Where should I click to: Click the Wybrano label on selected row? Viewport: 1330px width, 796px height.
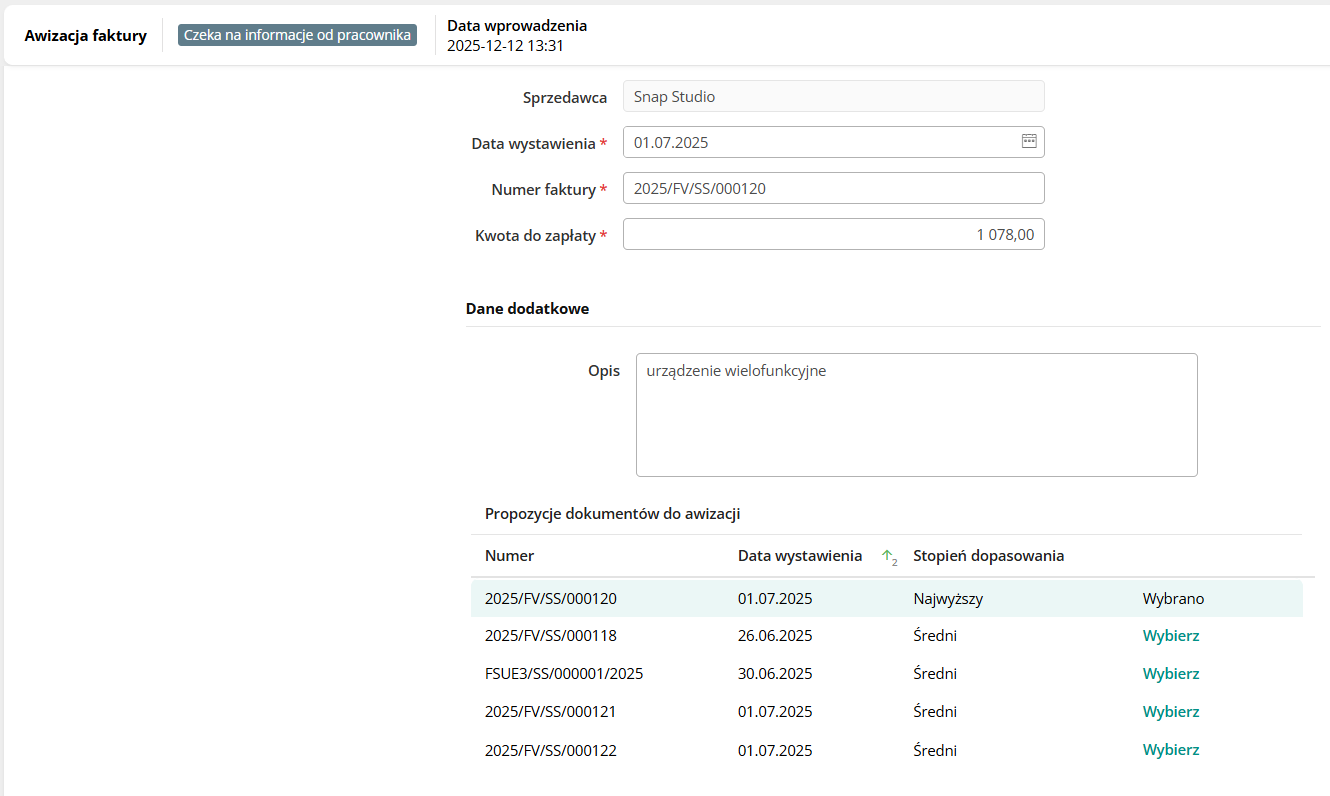coord(1173,599)
